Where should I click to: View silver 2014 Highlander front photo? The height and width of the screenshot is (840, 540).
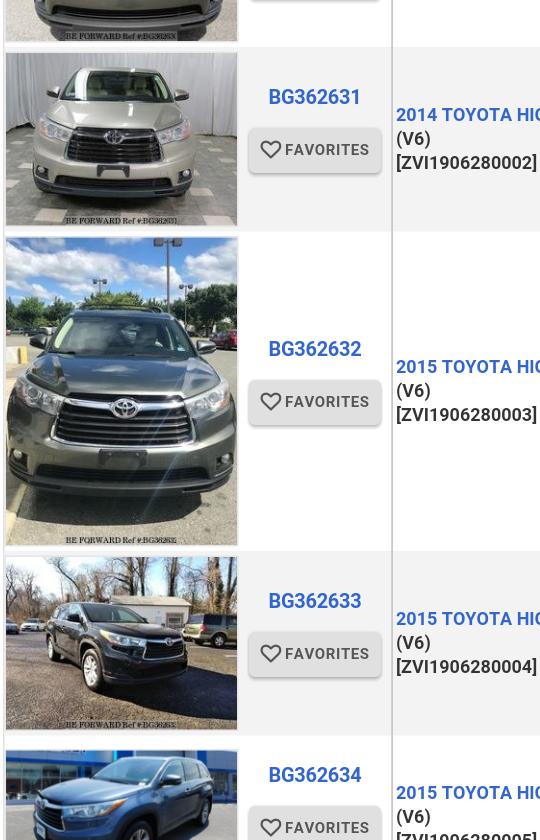(122, 139)
